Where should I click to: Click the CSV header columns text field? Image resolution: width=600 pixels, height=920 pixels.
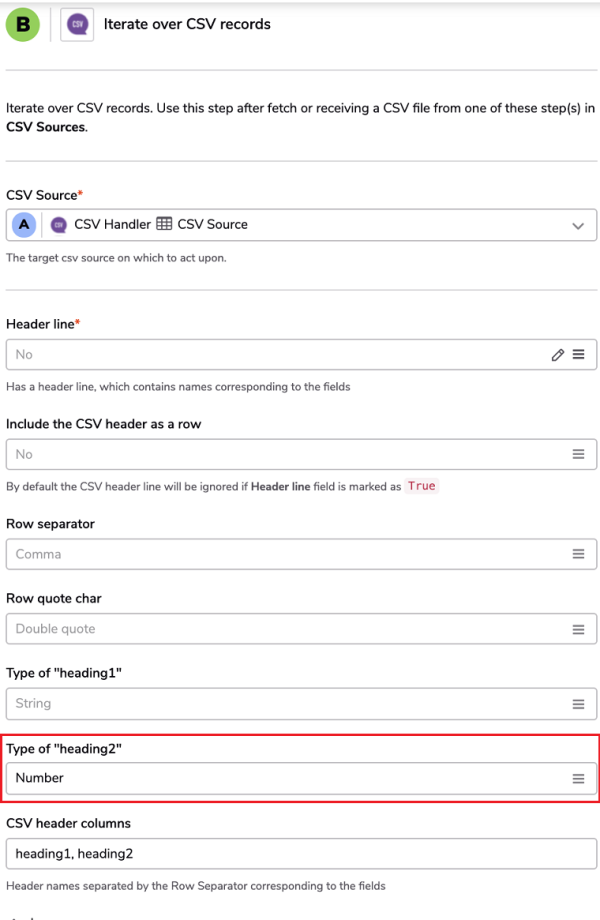301,854
